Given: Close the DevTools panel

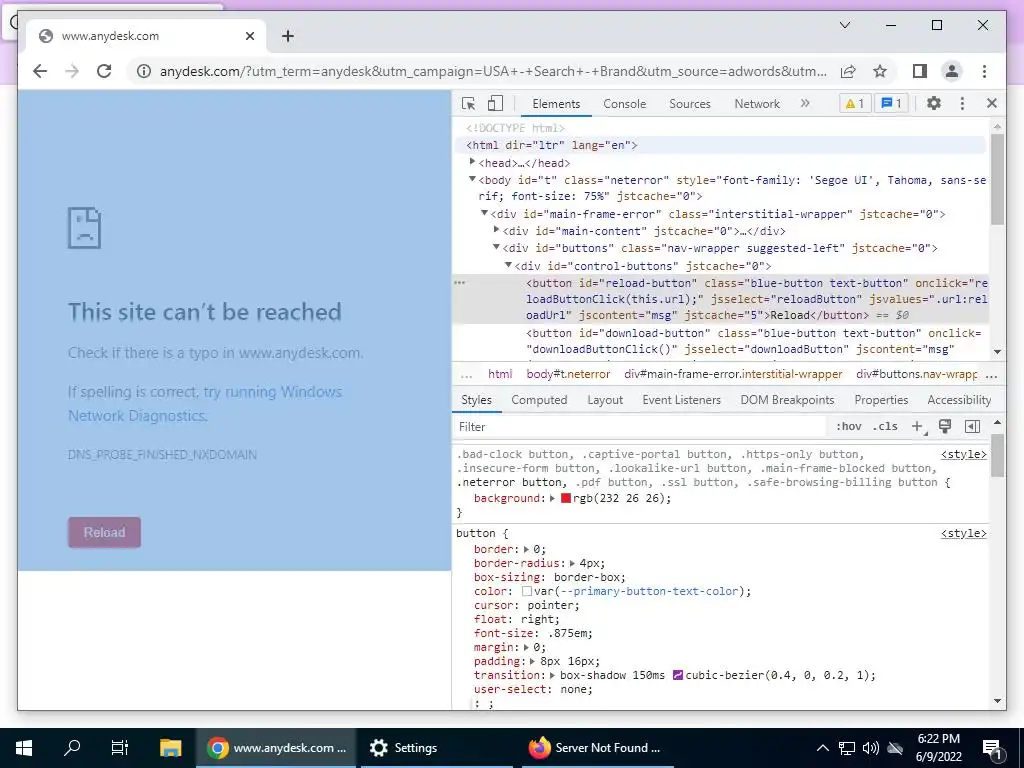Looking at the screenshot, I should (x=991, y=103).
